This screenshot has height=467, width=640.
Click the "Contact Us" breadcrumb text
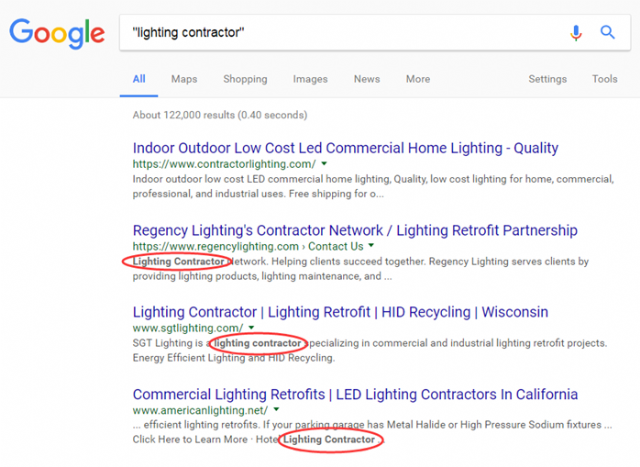pos(336,247)
